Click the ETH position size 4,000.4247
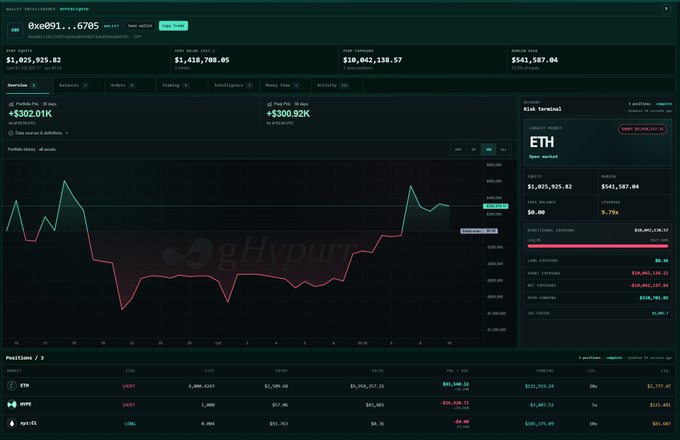Viewport: 680px width, 440px height. (201, 386)
